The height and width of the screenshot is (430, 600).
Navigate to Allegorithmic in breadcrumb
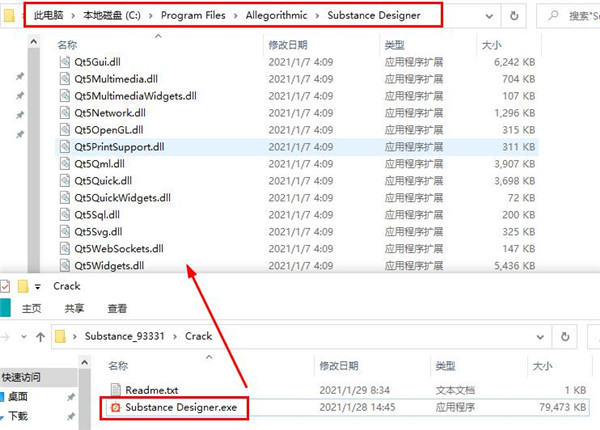276,15
